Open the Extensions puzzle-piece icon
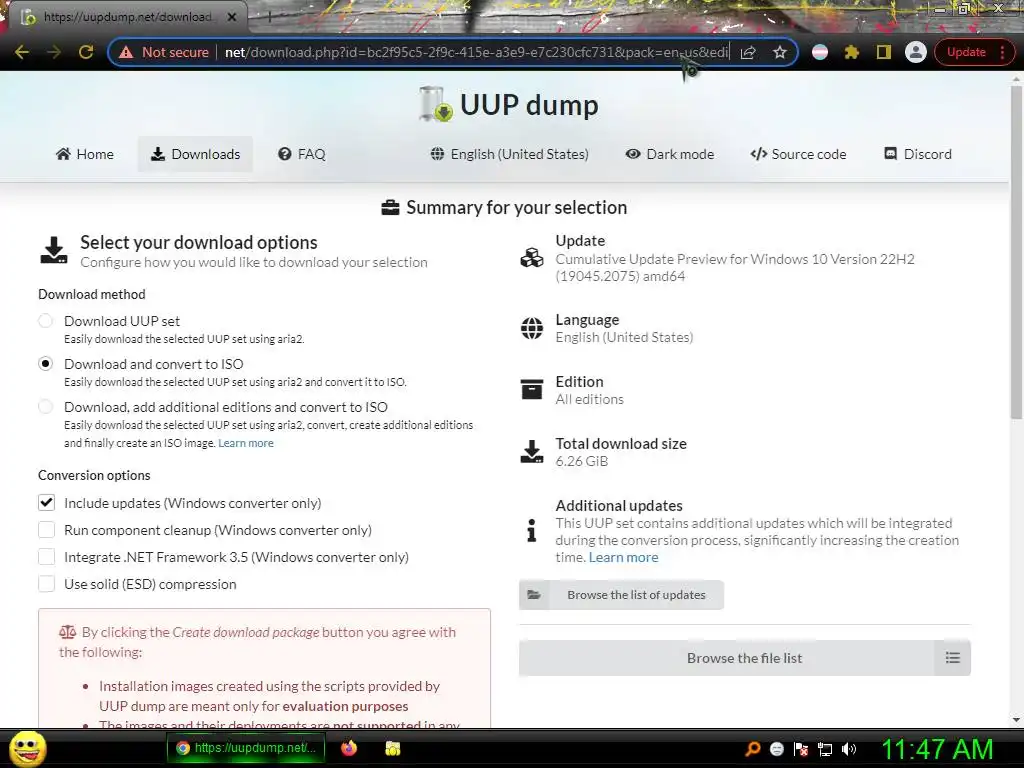The image size is (1024, 768). coord(852,52)
